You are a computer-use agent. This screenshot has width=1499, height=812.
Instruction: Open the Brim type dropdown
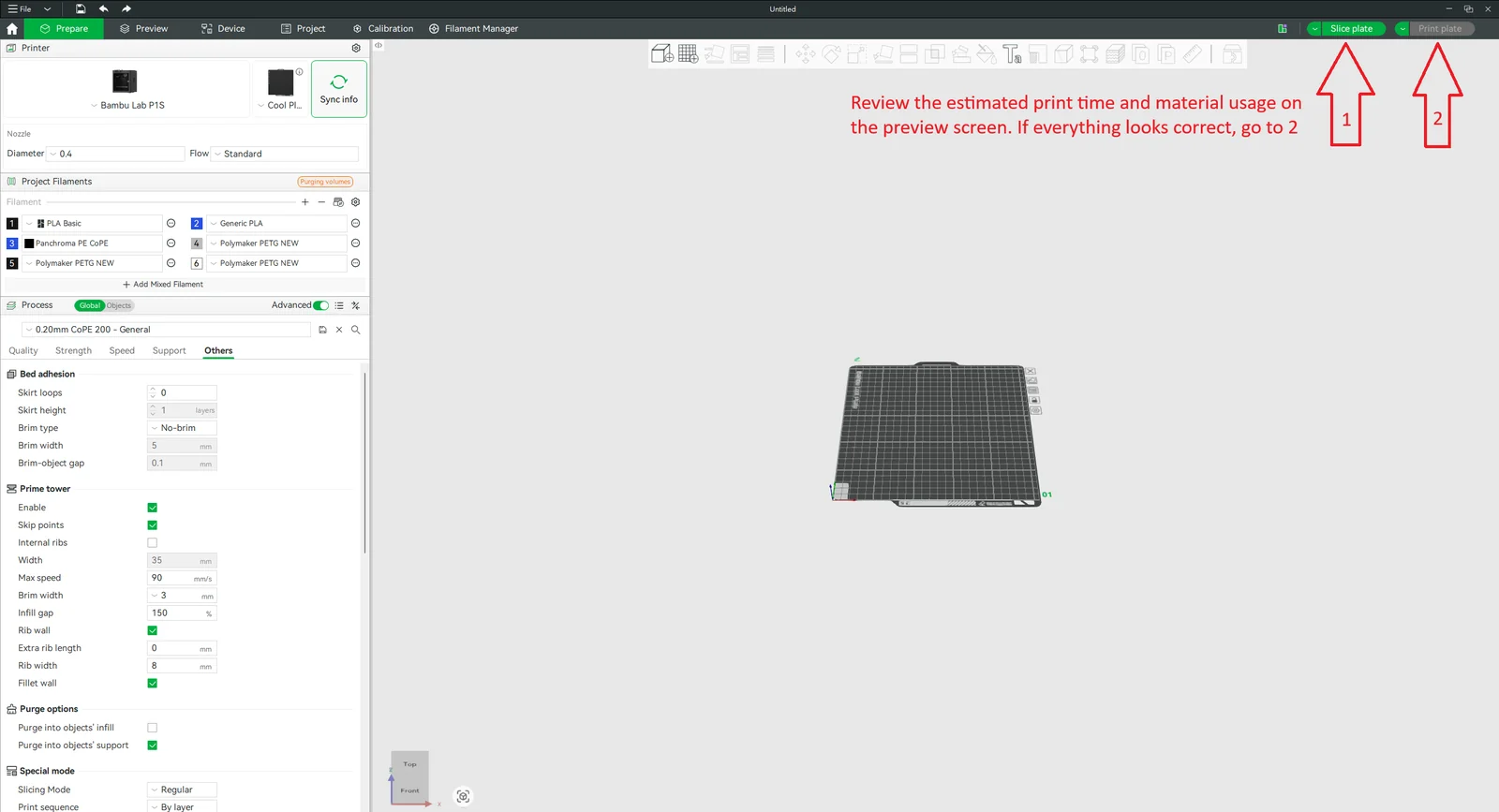(182, 428)
